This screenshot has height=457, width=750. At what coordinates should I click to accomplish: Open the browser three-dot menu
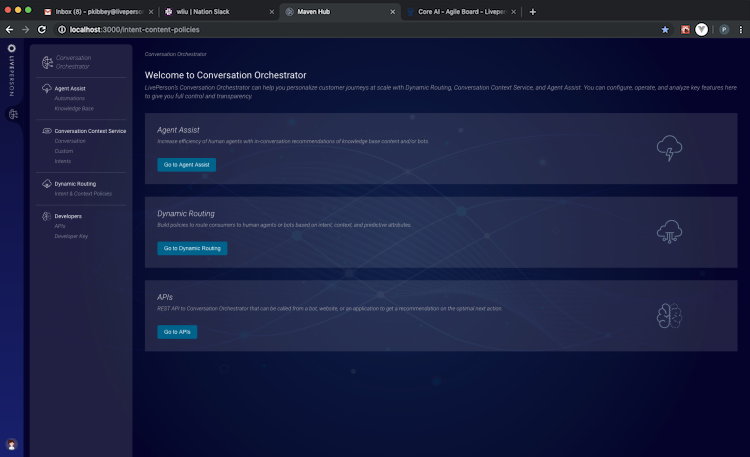pos(740,30)
